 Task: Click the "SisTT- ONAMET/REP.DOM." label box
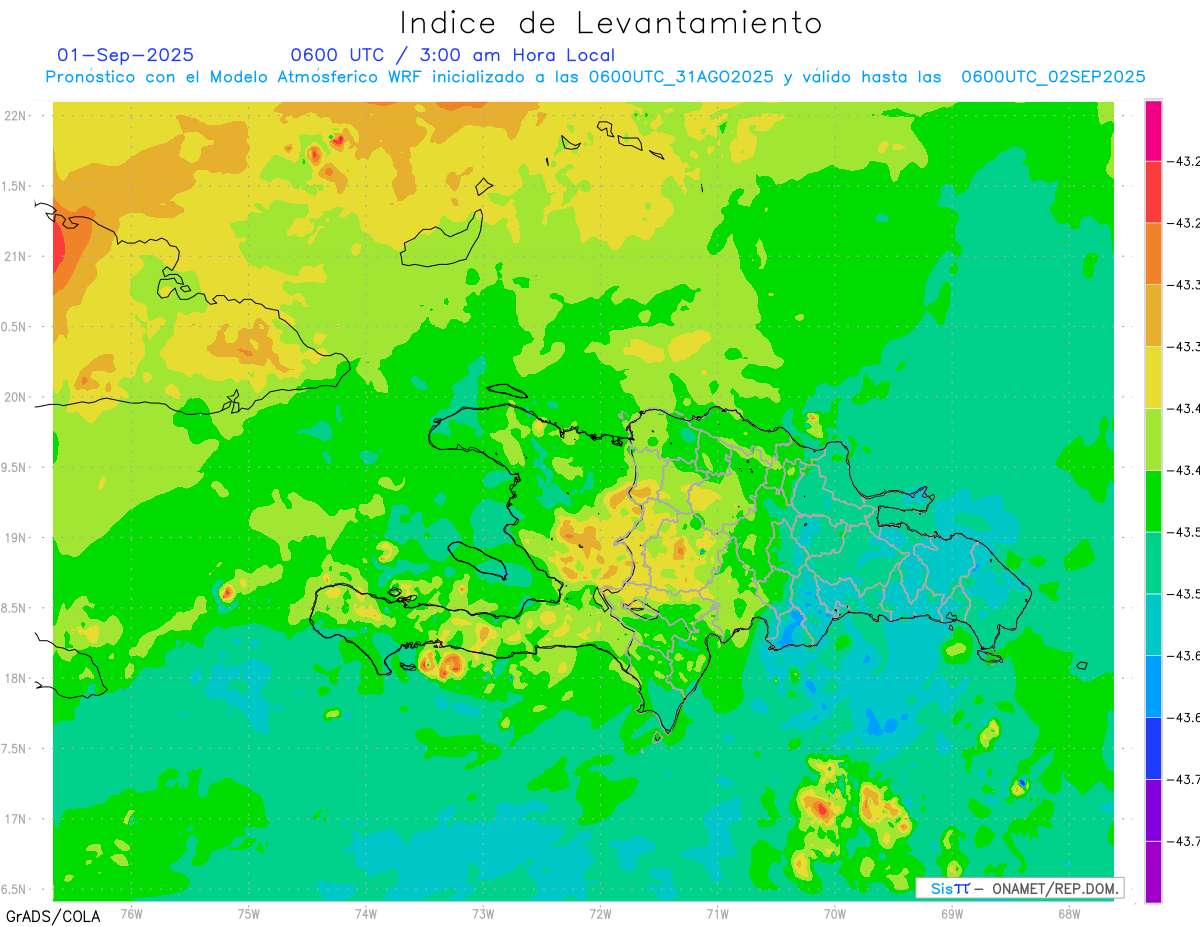pyautogui.click(x=1019, y=888)
